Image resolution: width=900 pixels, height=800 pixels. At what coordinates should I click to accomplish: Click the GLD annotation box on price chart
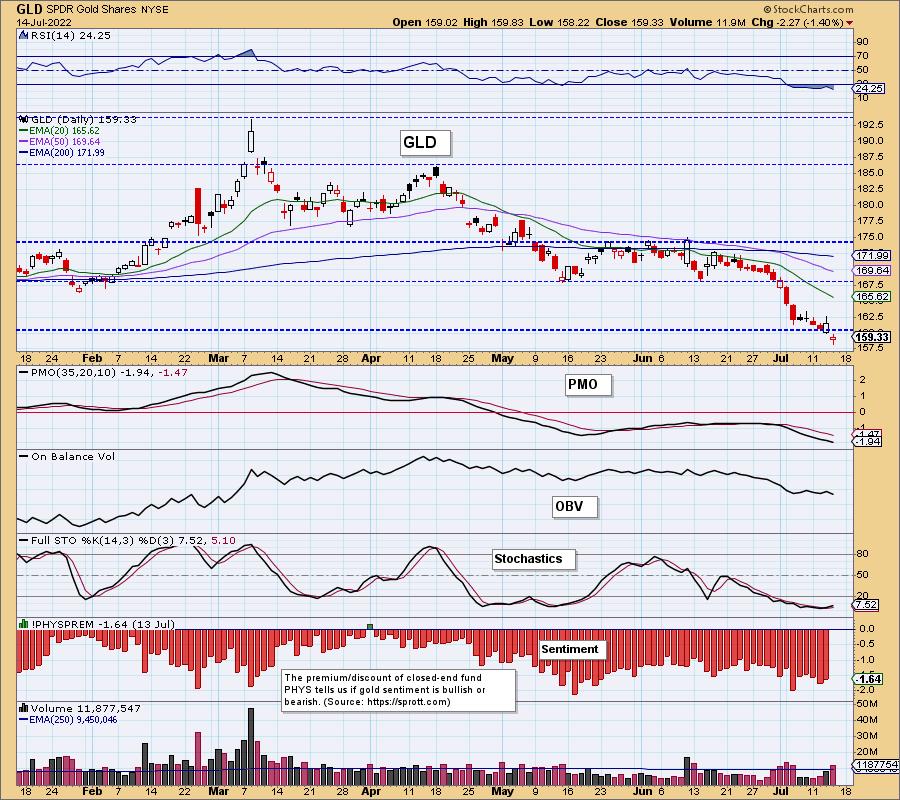(x=425, y=142)
